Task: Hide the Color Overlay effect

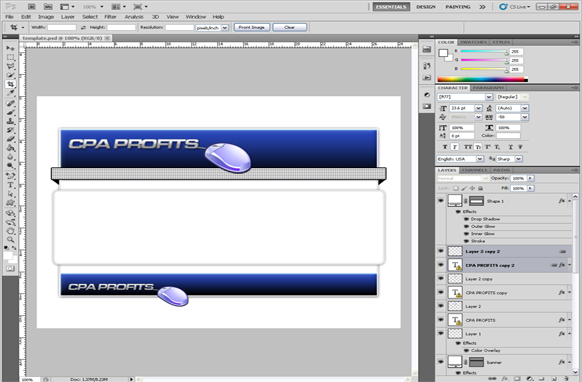Action: coord(466,350)
